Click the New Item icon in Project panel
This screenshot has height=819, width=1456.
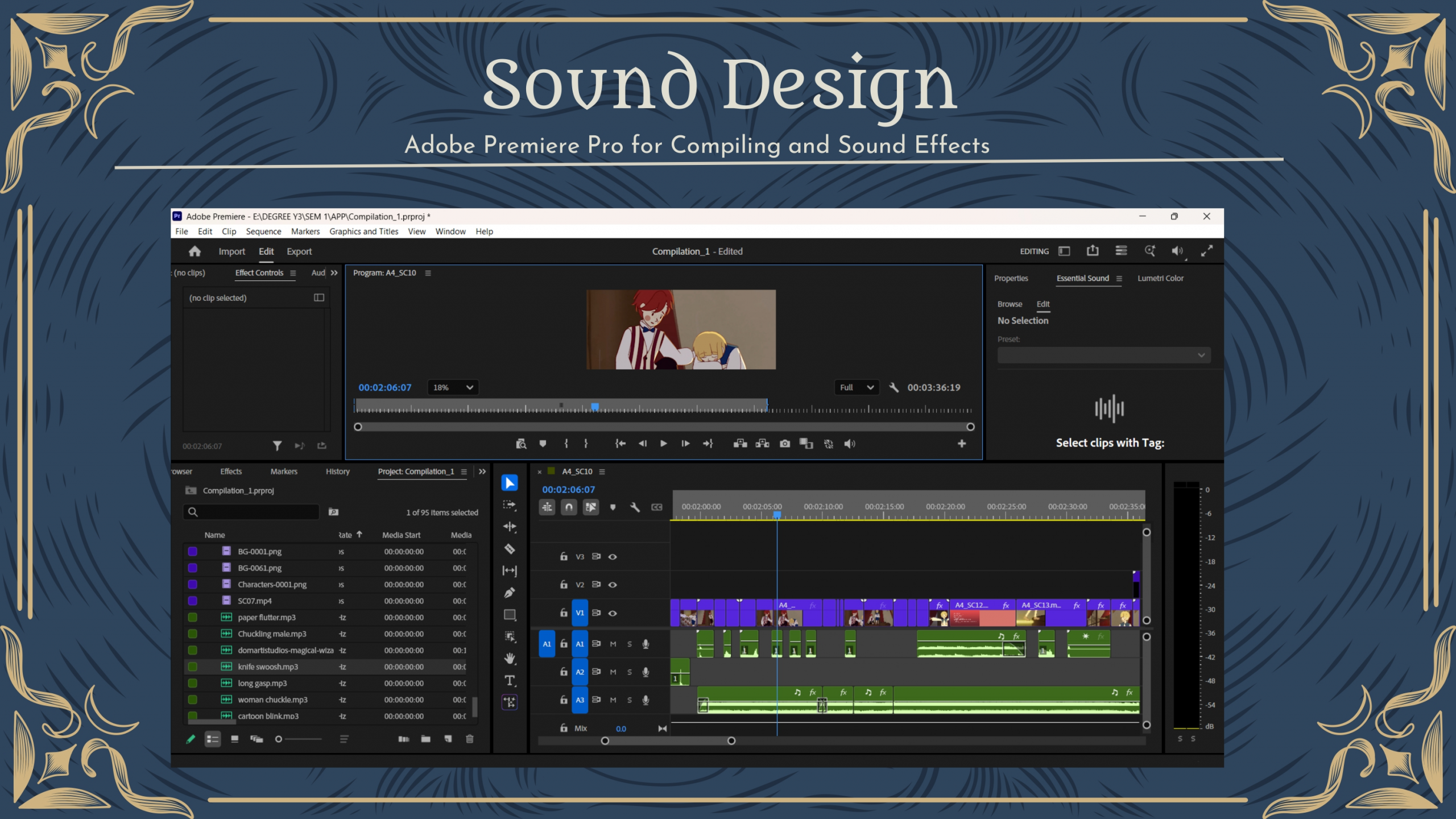coord(448,739)
